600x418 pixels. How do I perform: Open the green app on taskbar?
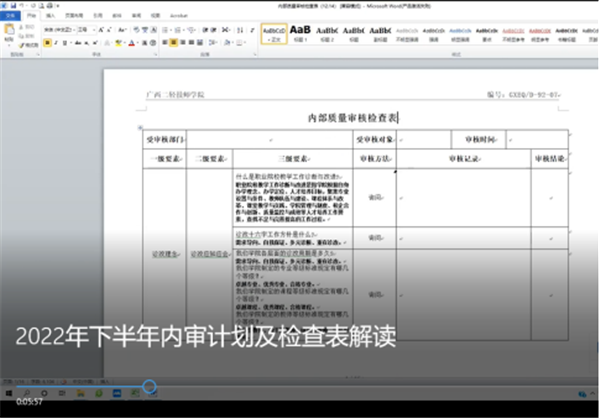coord(99,393)
